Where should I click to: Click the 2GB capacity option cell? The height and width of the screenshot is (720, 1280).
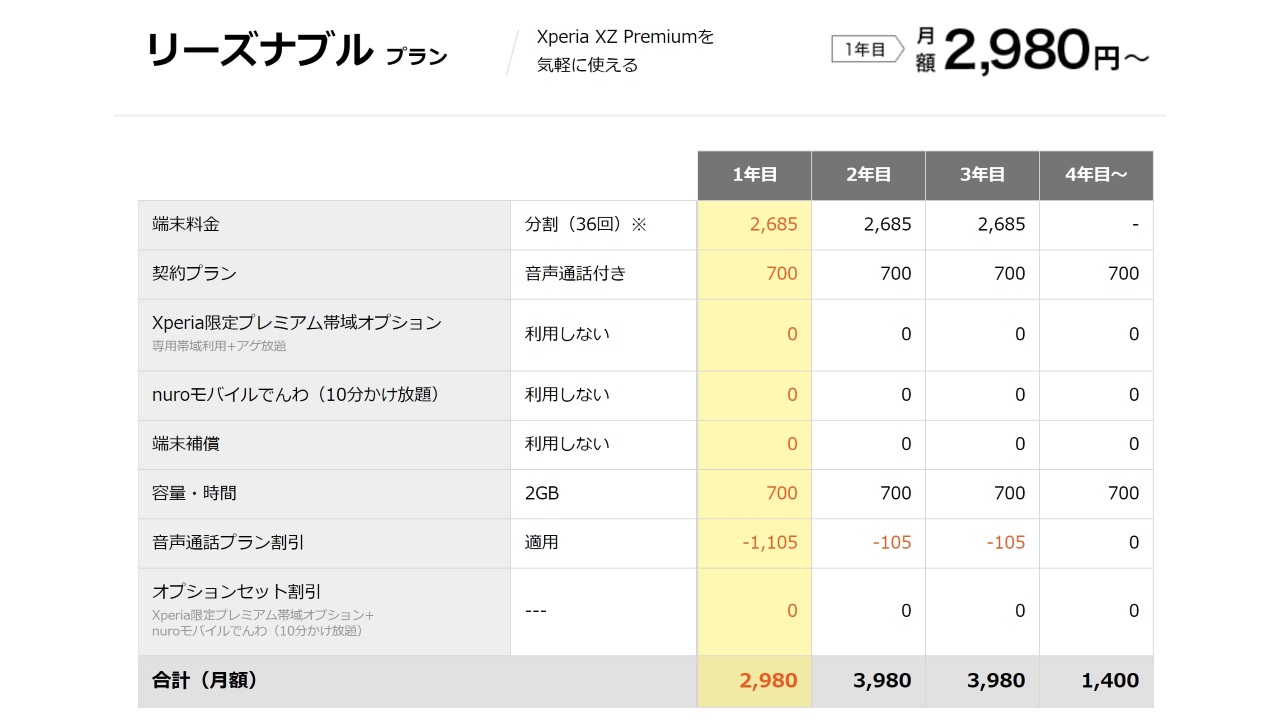pyautogui.click(x=543, y=493)
